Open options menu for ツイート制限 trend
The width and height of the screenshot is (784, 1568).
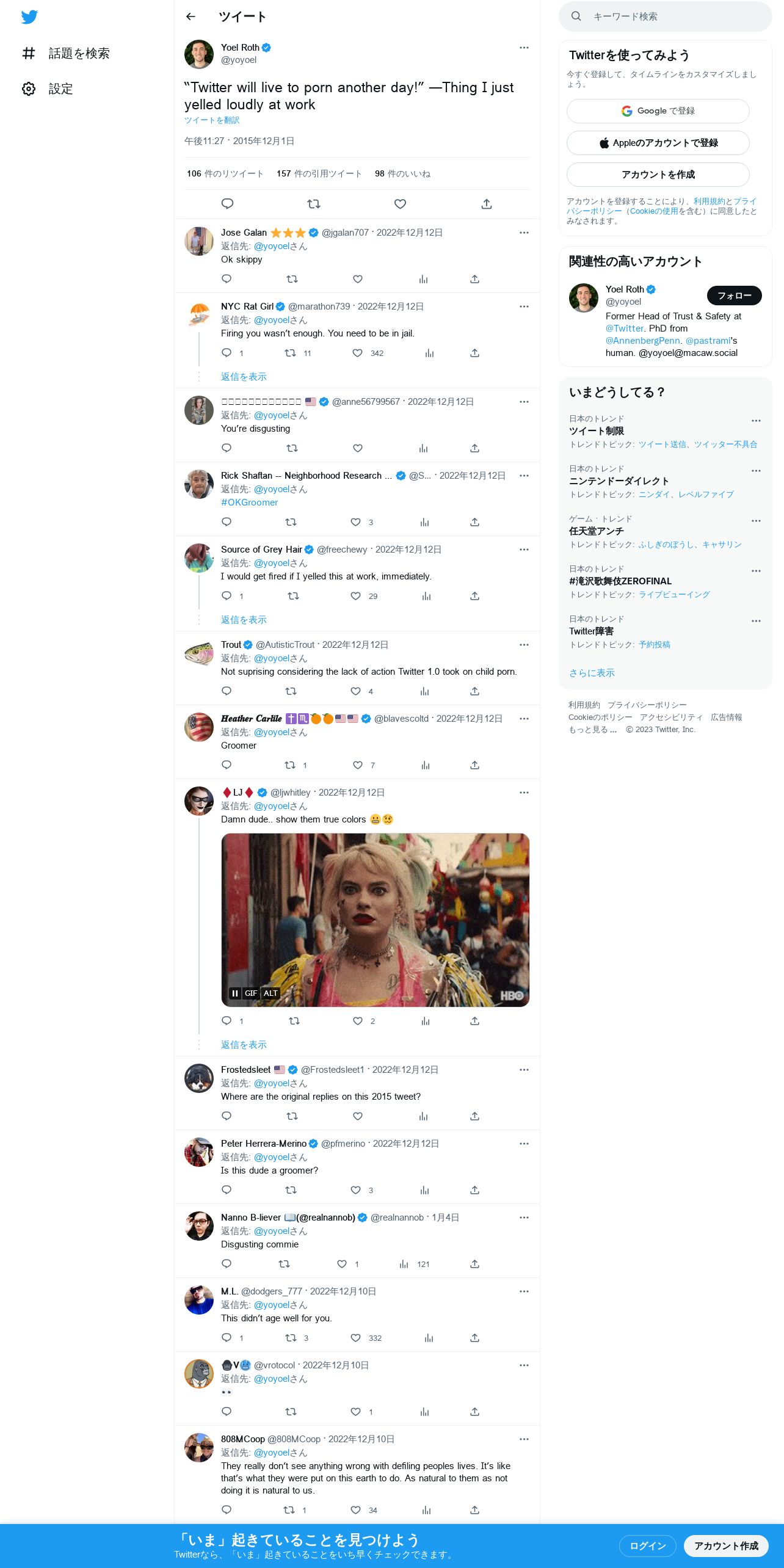(756, 421)
